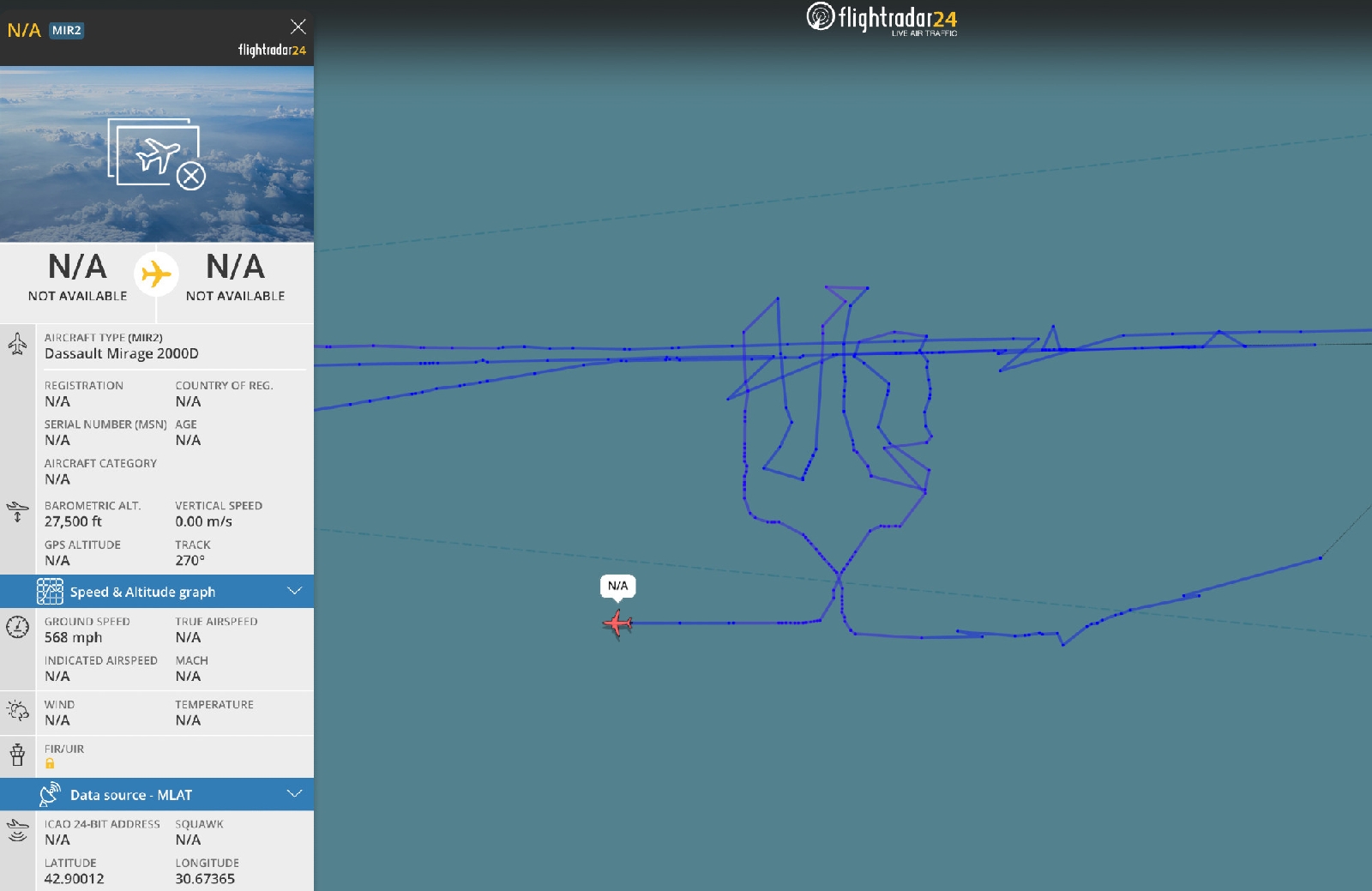Click the graph icon in Speed & Altitude bar
The image size is (1372, 891).
(50, 592)
